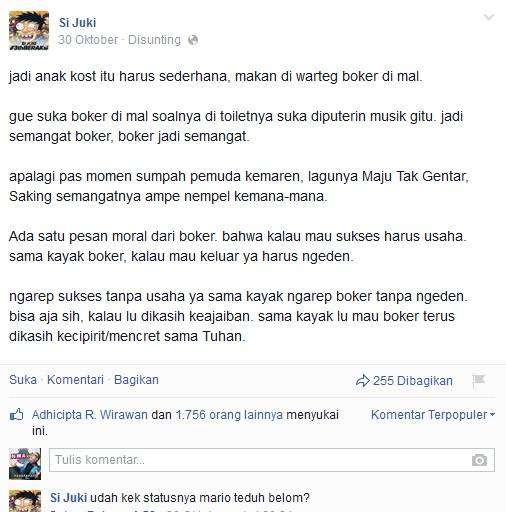Click the 30 Oktober timestamp

[x=88, y=40]
